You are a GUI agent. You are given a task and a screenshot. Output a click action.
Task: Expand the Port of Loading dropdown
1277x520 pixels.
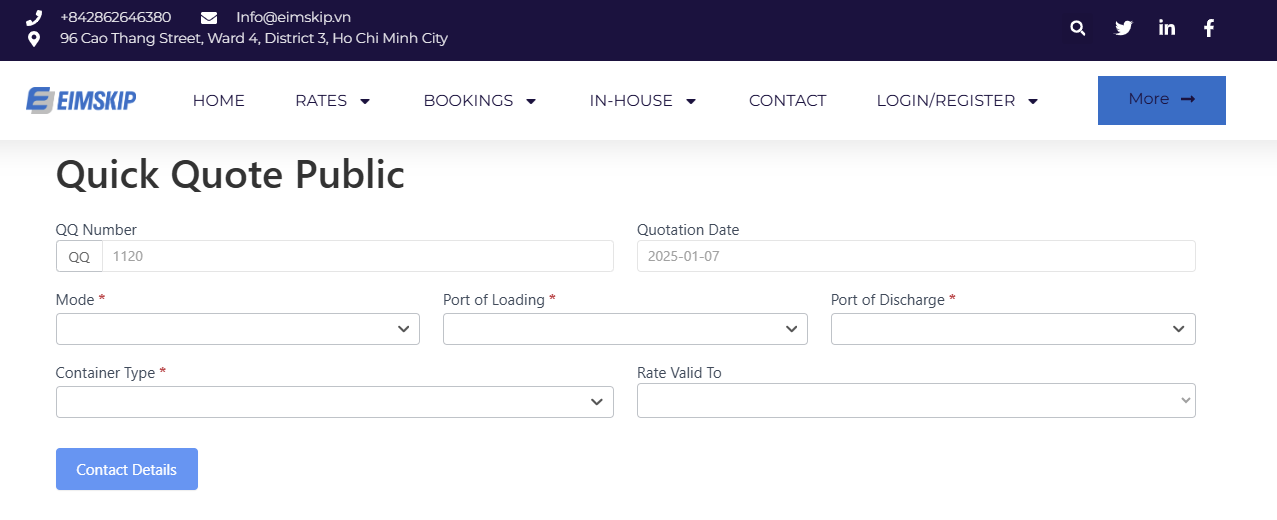[x=625, y=329]
